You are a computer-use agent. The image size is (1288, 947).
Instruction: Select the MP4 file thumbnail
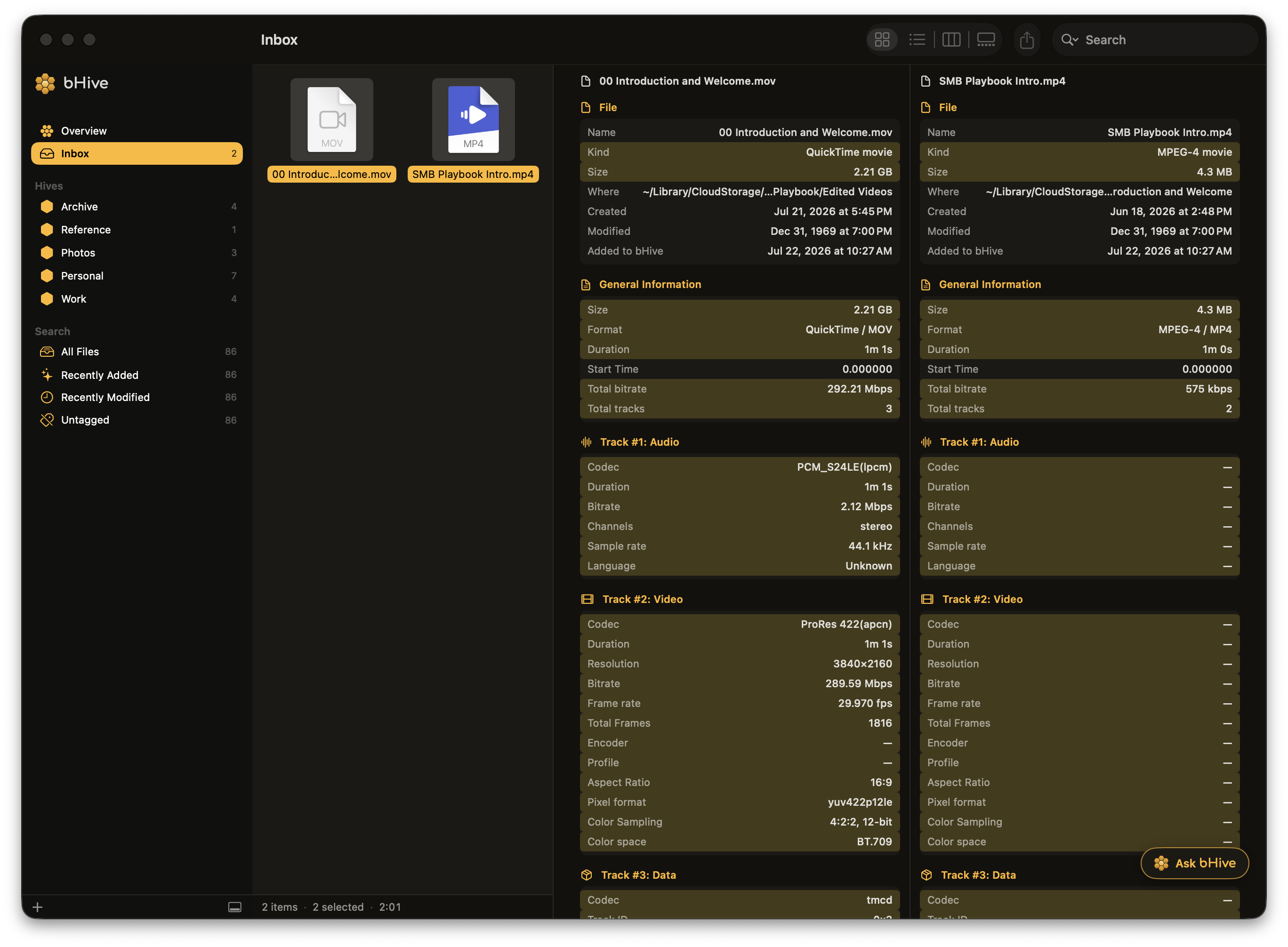pyautogui.click(x=474, y=119)
